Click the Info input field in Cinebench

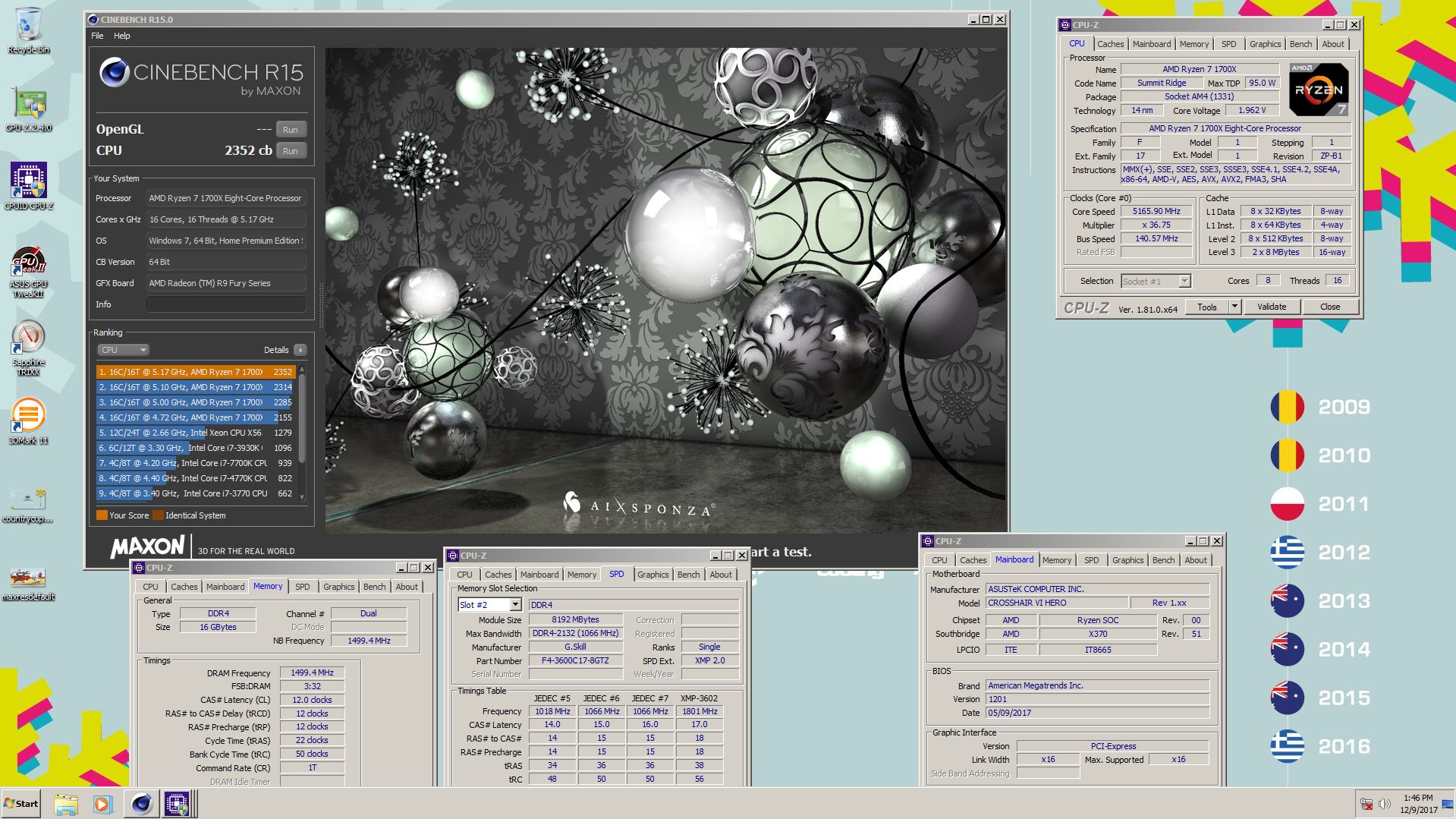pyautogui.click(x=225, y=304)
